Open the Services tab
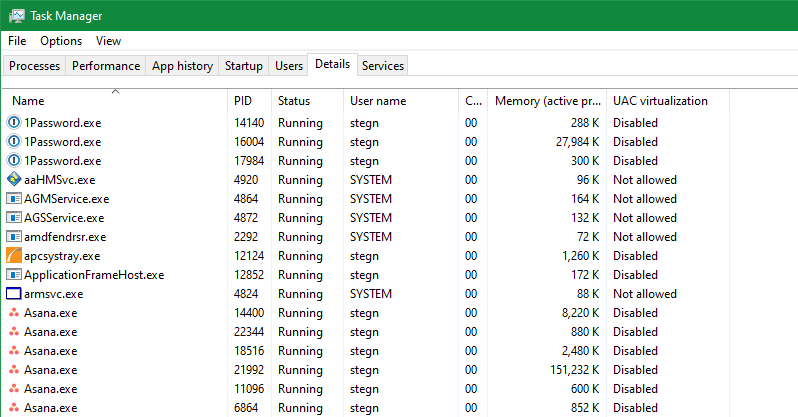Screen dimensions: 798x417 pos(383,66)
